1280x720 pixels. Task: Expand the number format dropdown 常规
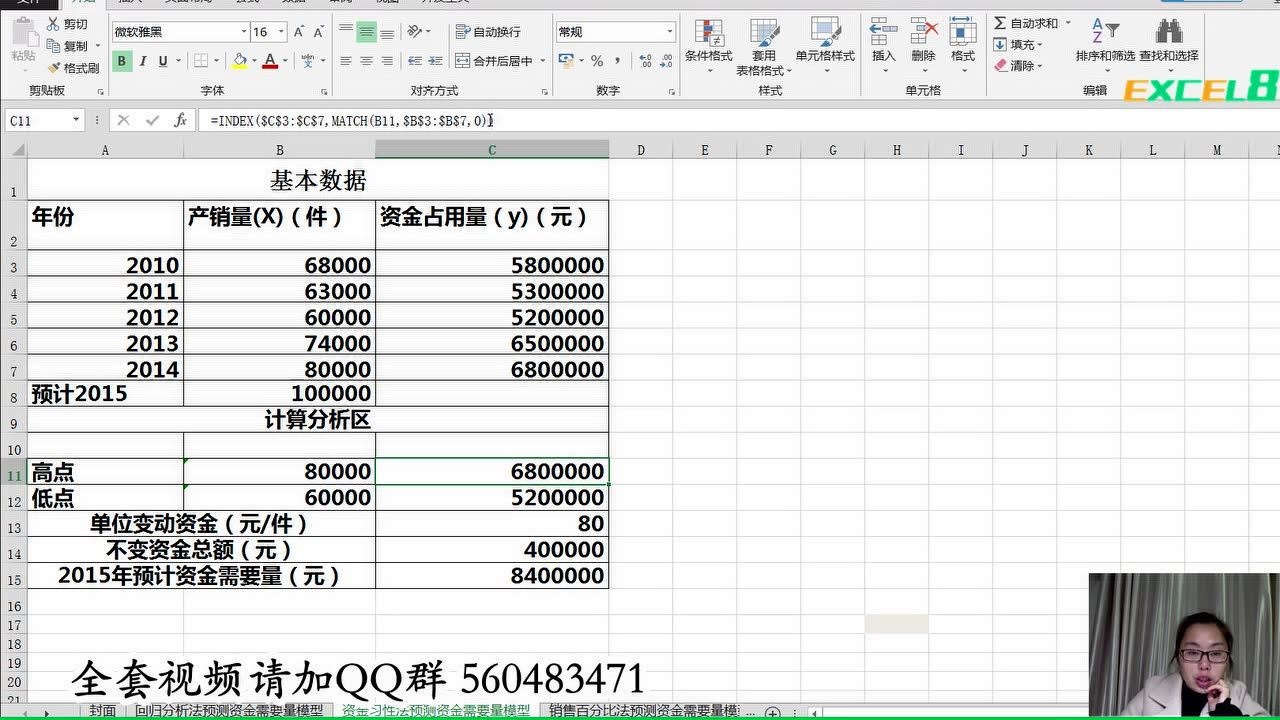click(669, 32)
